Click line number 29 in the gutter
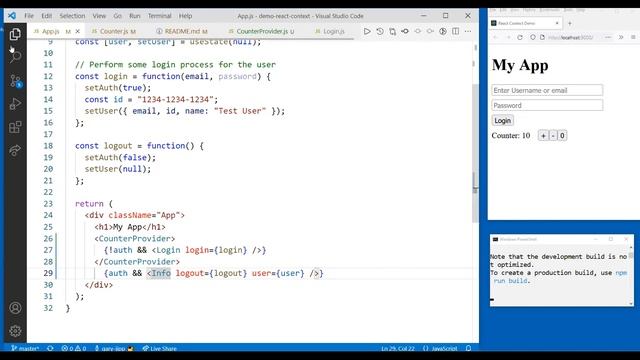The height and width of the screenshot is (360, 640). pyautogui.click(x=48, y=273)
